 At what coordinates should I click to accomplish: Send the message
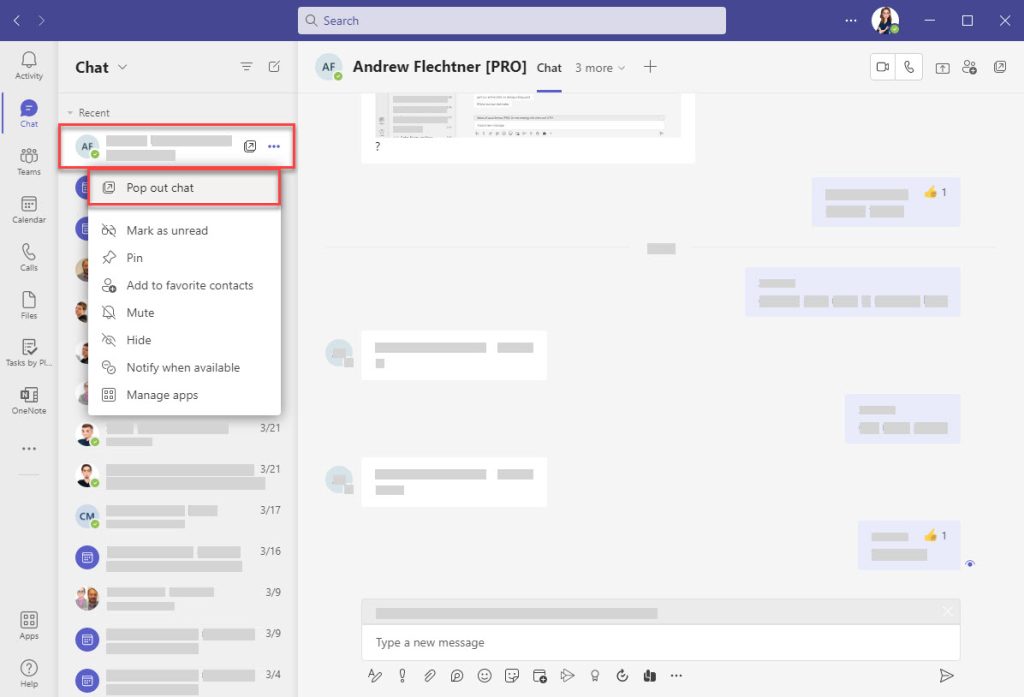click(x=946, y=675)
